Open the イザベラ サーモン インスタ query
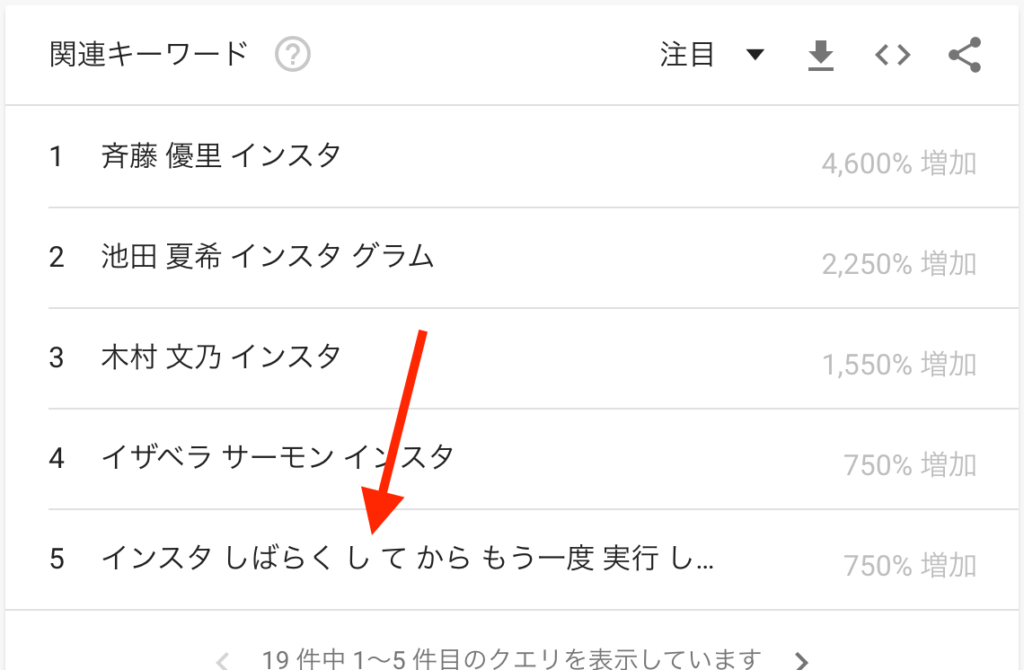The height and width of the screenshot is (670, 1024). coord(277,457)
